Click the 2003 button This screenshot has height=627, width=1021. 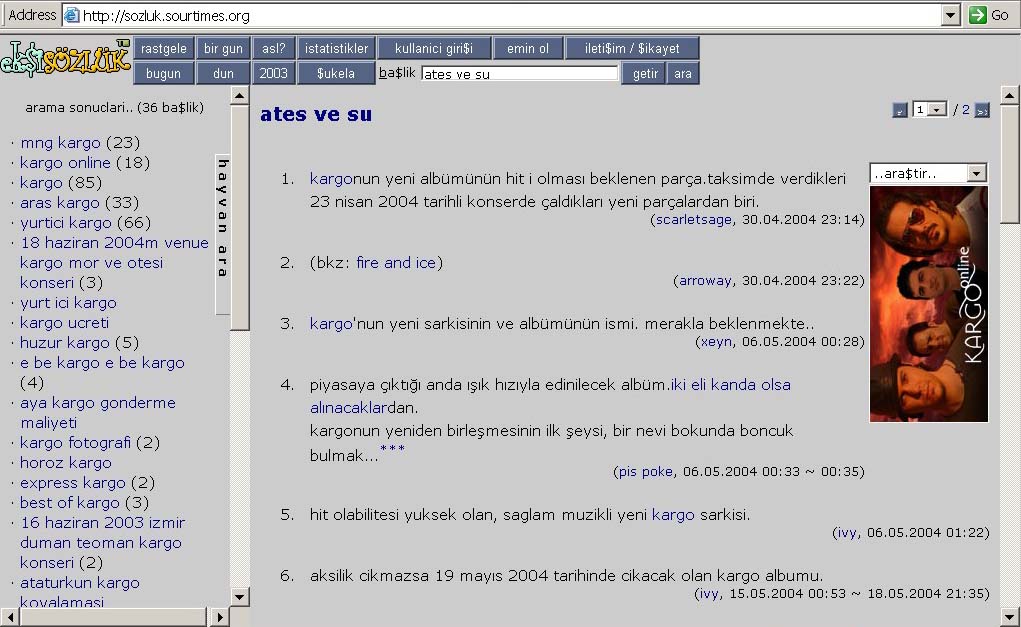coord(273,74)
